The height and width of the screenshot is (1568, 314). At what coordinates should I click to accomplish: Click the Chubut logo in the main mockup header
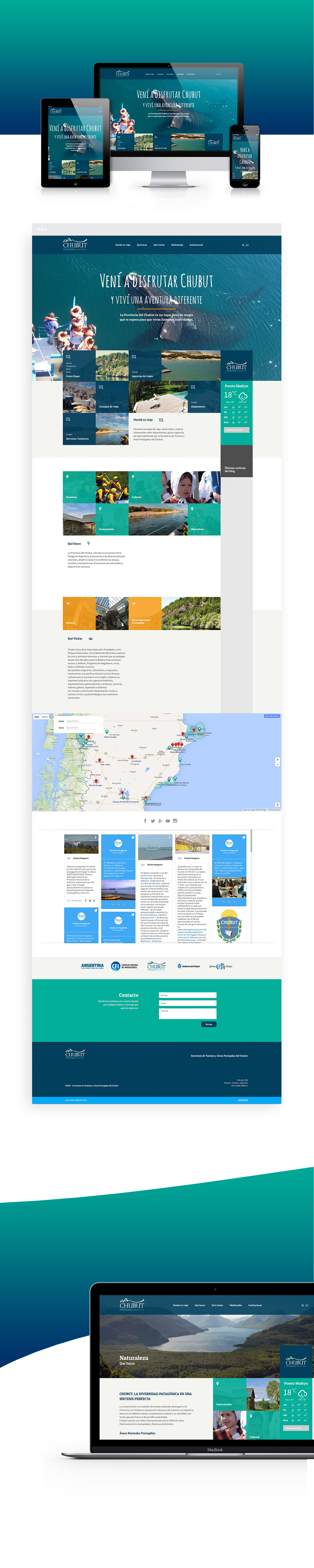tap(74, 244)
